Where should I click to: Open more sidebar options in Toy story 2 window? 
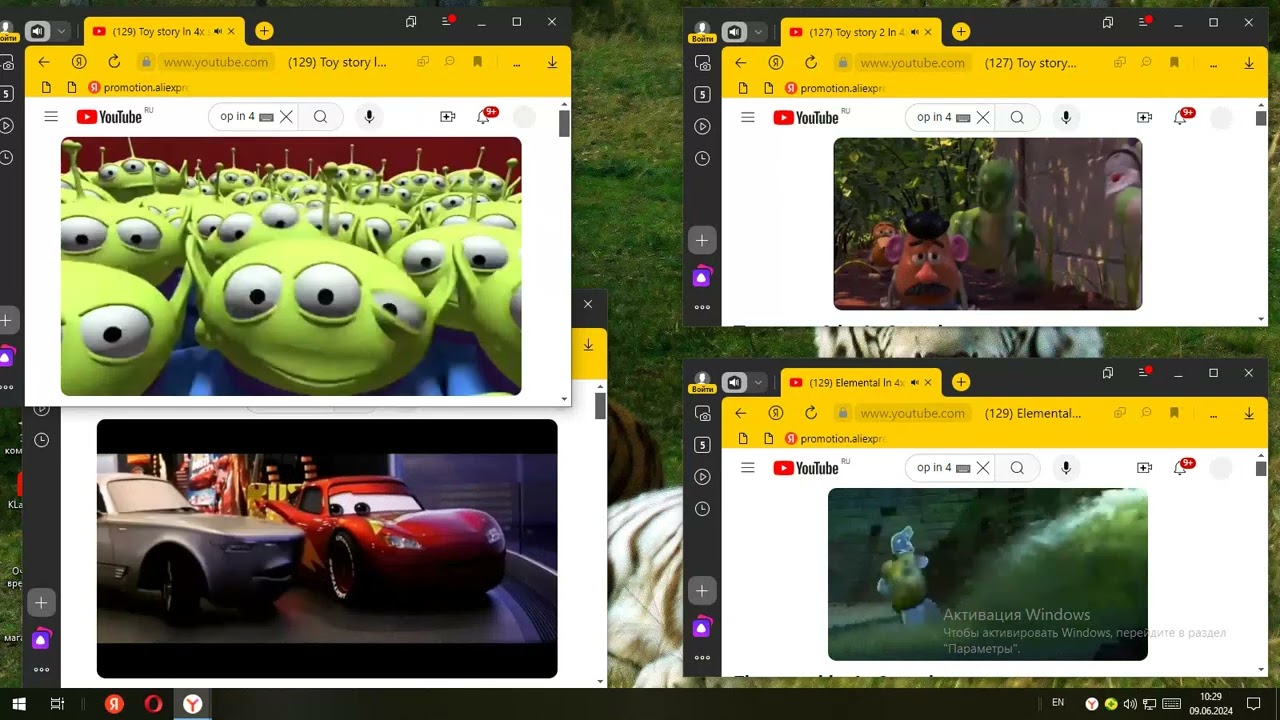pyautogui.click(x=702, y=308)
